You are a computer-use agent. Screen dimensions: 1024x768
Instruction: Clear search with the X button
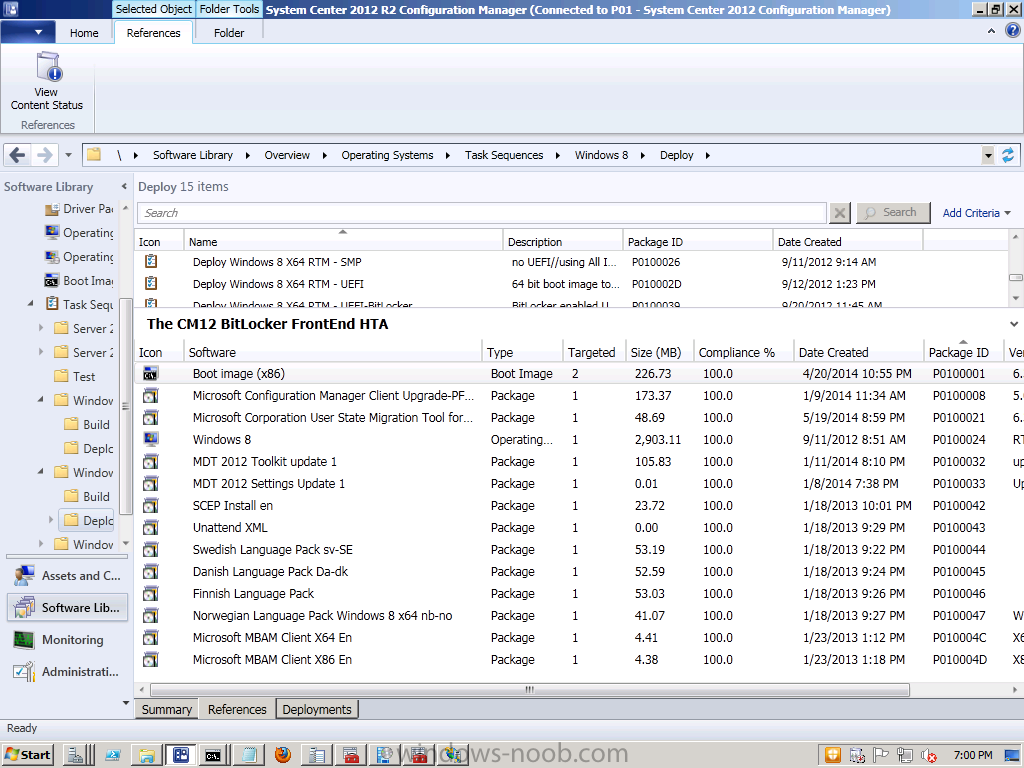click(x=840, y=213)
